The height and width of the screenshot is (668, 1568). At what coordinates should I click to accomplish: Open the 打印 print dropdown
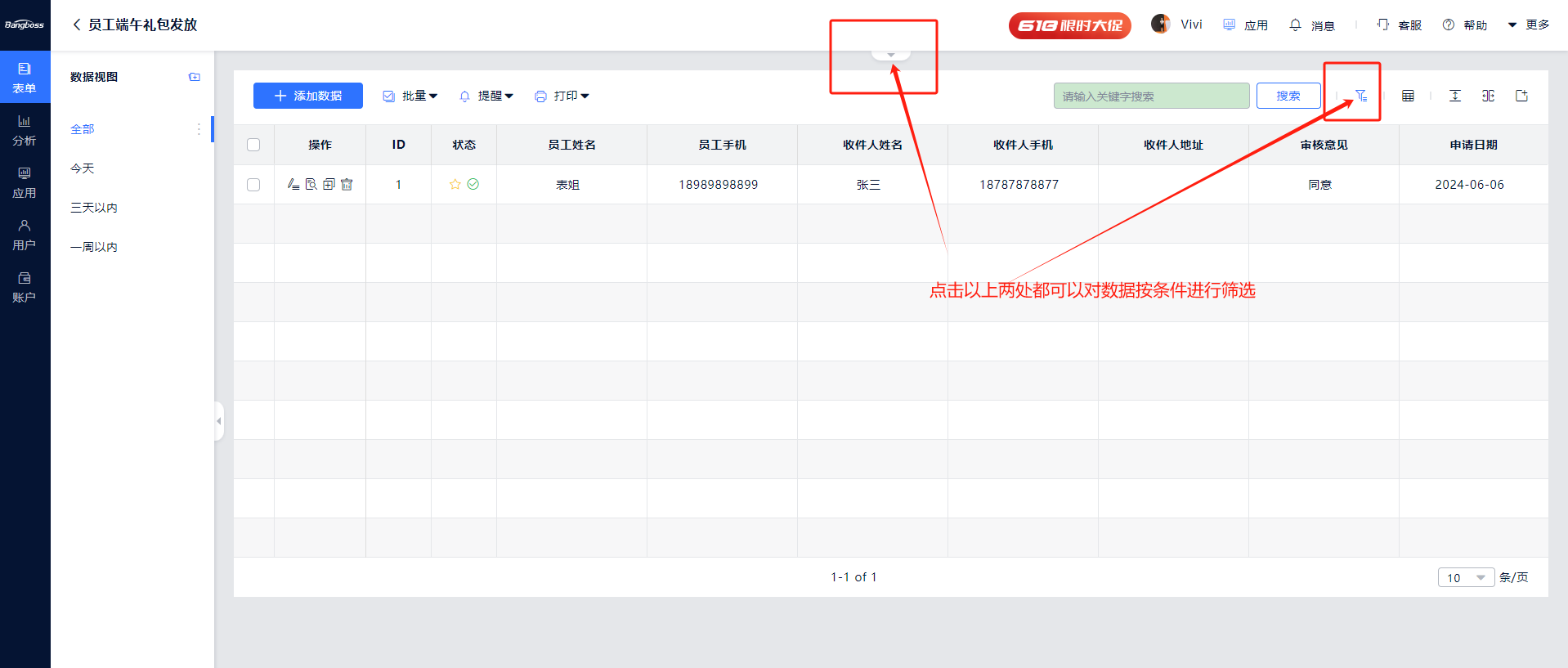562,96
